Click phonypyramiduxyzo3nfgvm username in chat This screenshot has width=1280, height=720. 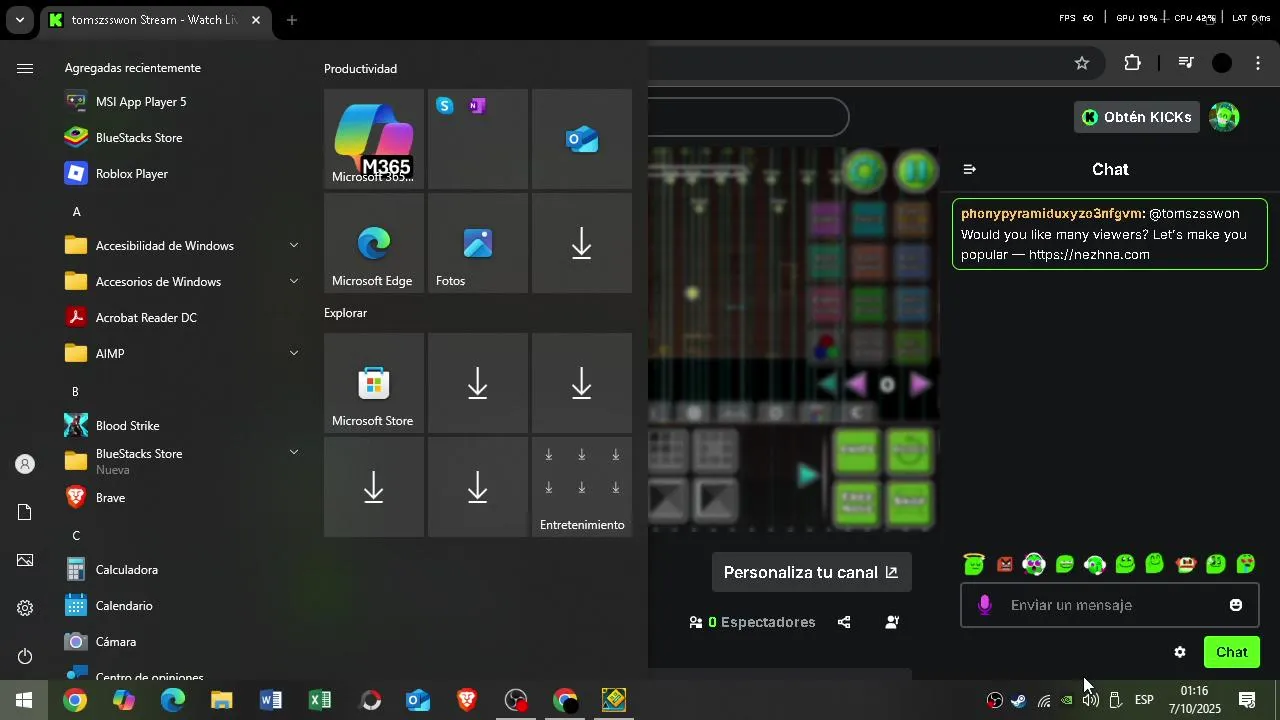(x=1051, y=214)
